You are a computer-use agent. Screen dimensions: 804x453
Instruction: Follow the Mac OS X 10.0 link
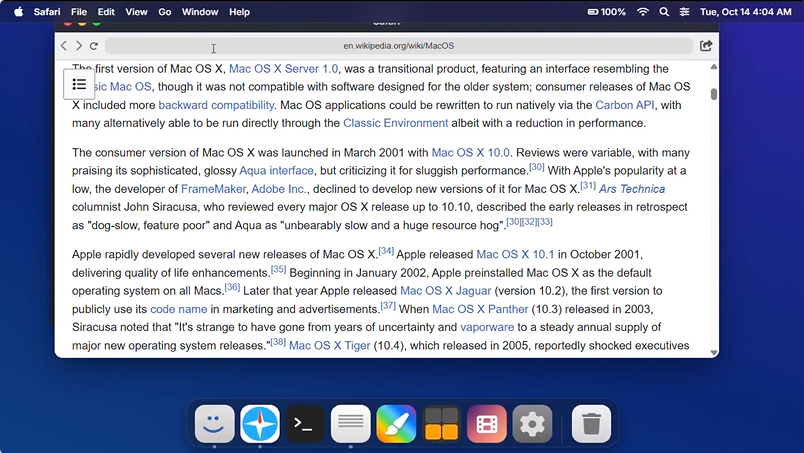471,153
